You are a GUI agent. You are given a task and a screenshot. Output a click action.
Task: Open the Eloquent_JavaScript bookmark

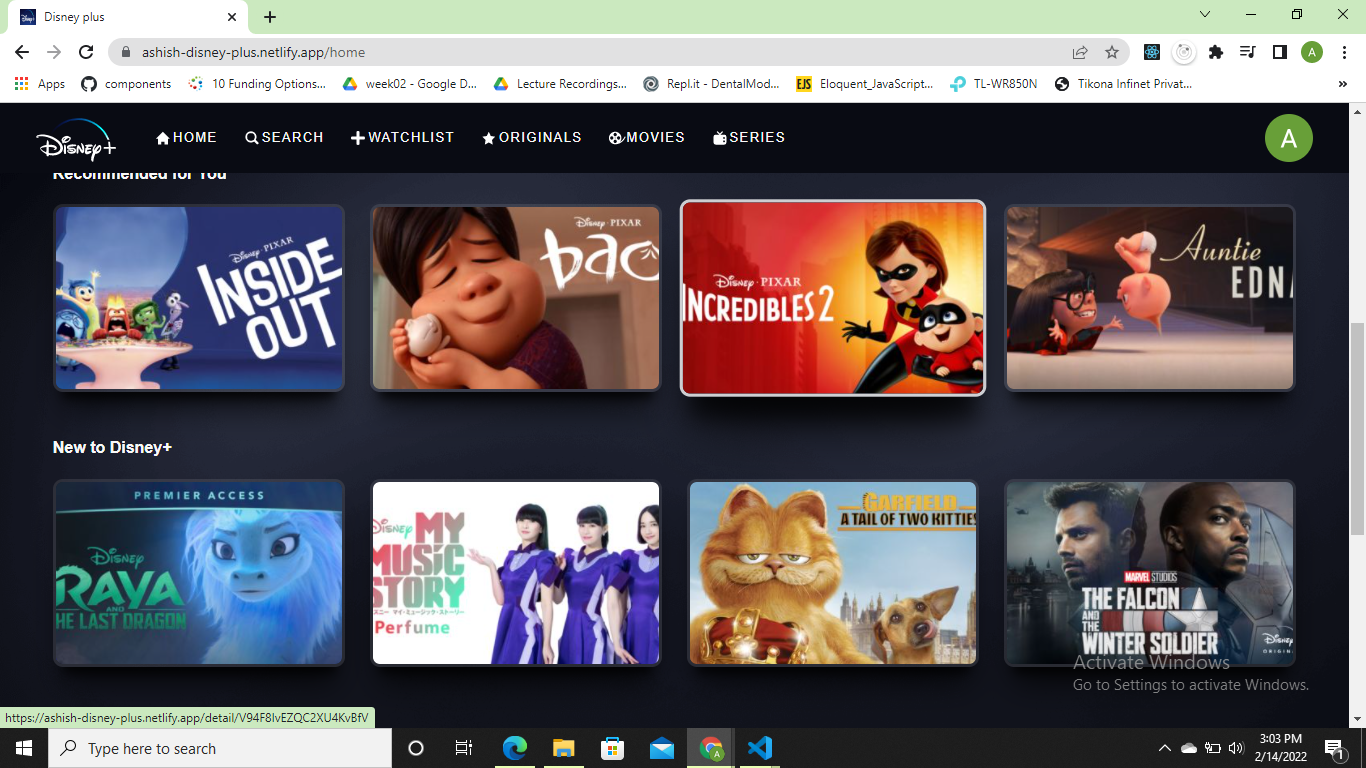click(865, 84)
